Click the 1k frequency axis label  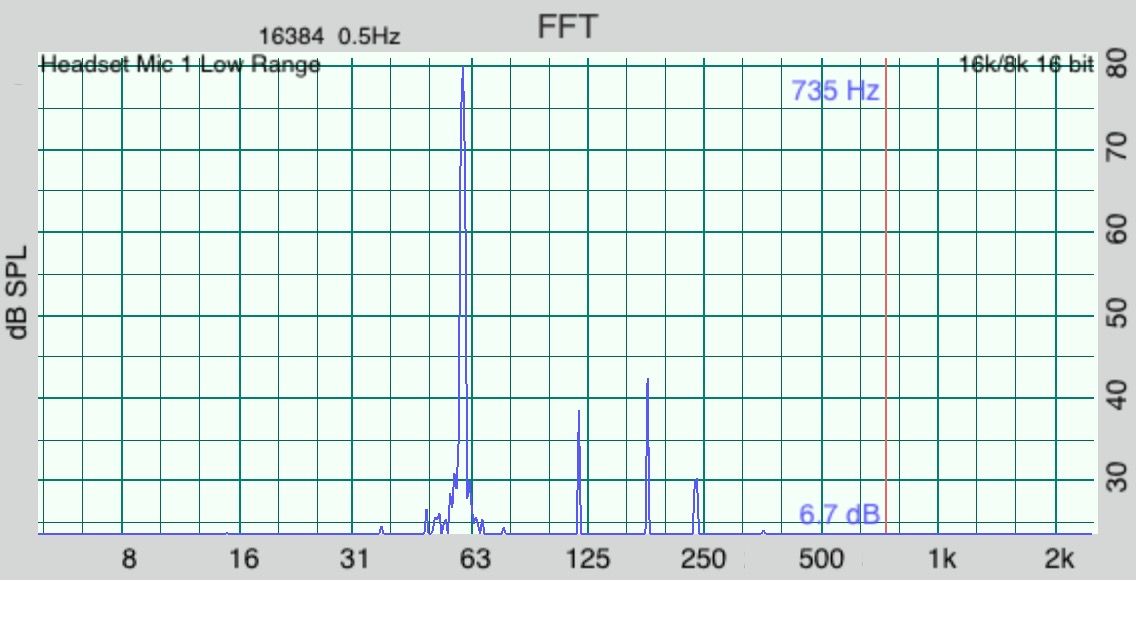coord(942,559)
